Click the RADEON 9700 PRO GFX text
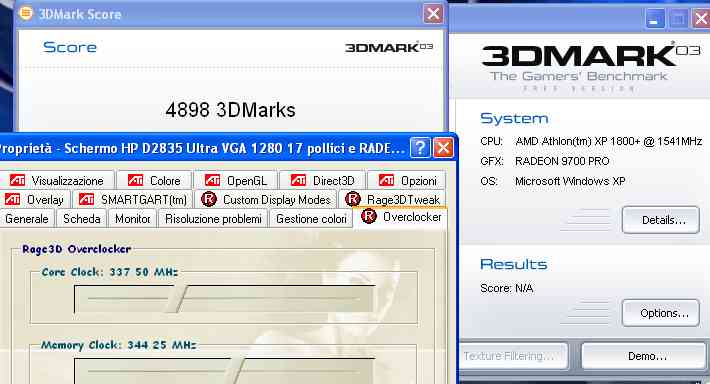Image resolution: width=710 pixels, height=384 pixels. tap(562, 161)
